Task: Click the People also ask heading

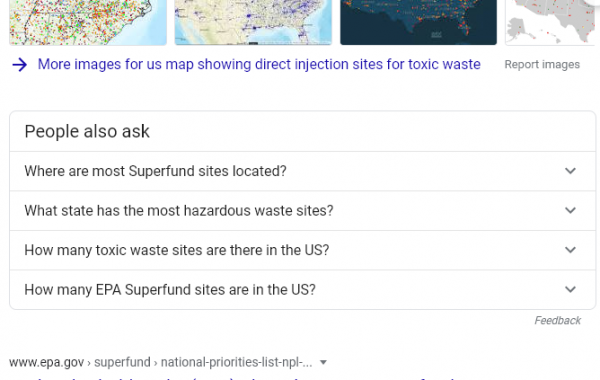Action: click(x=87, y=131)
